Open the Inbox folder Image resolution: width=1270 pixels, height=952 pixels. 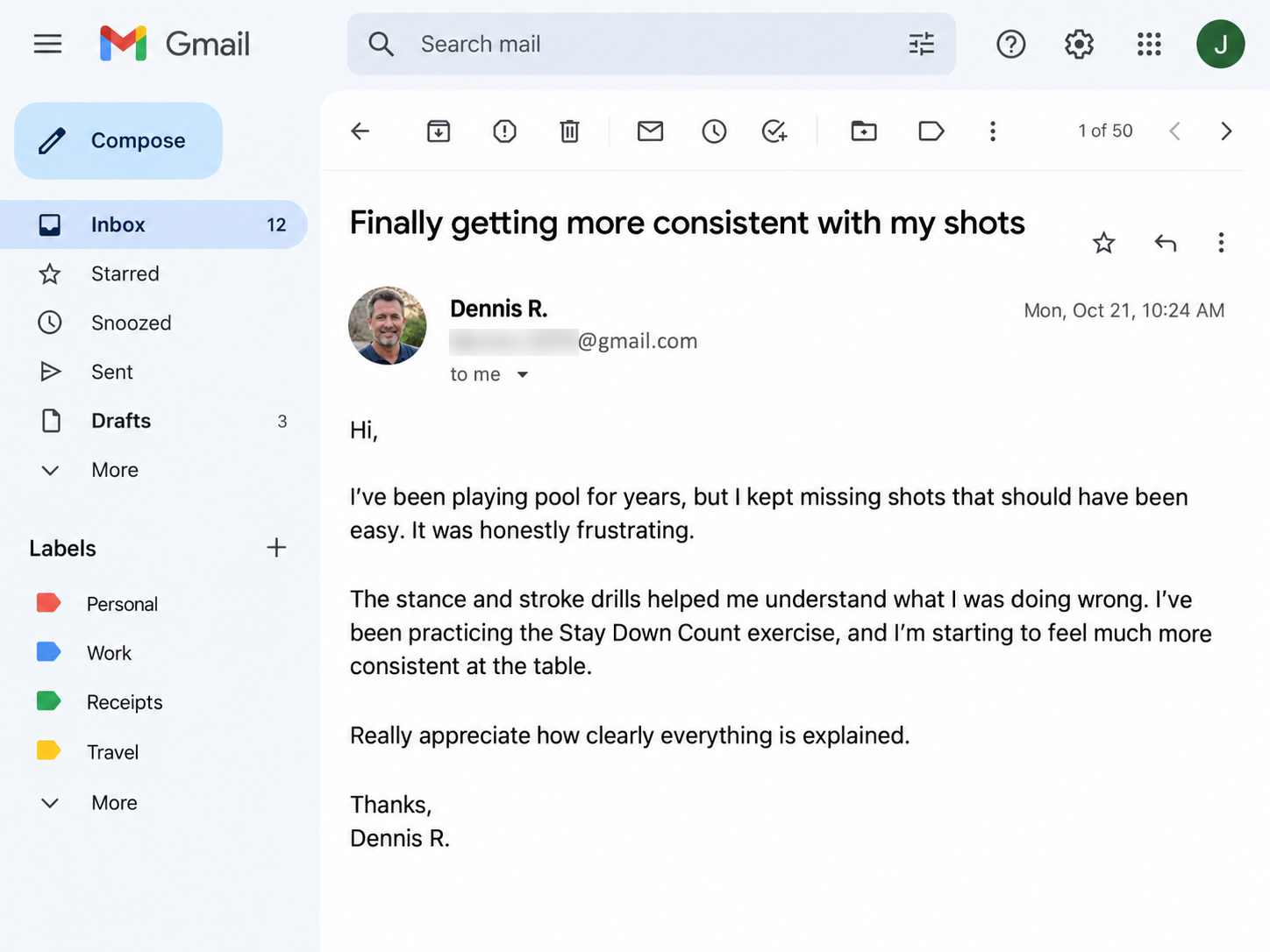(x=153, y=224)
